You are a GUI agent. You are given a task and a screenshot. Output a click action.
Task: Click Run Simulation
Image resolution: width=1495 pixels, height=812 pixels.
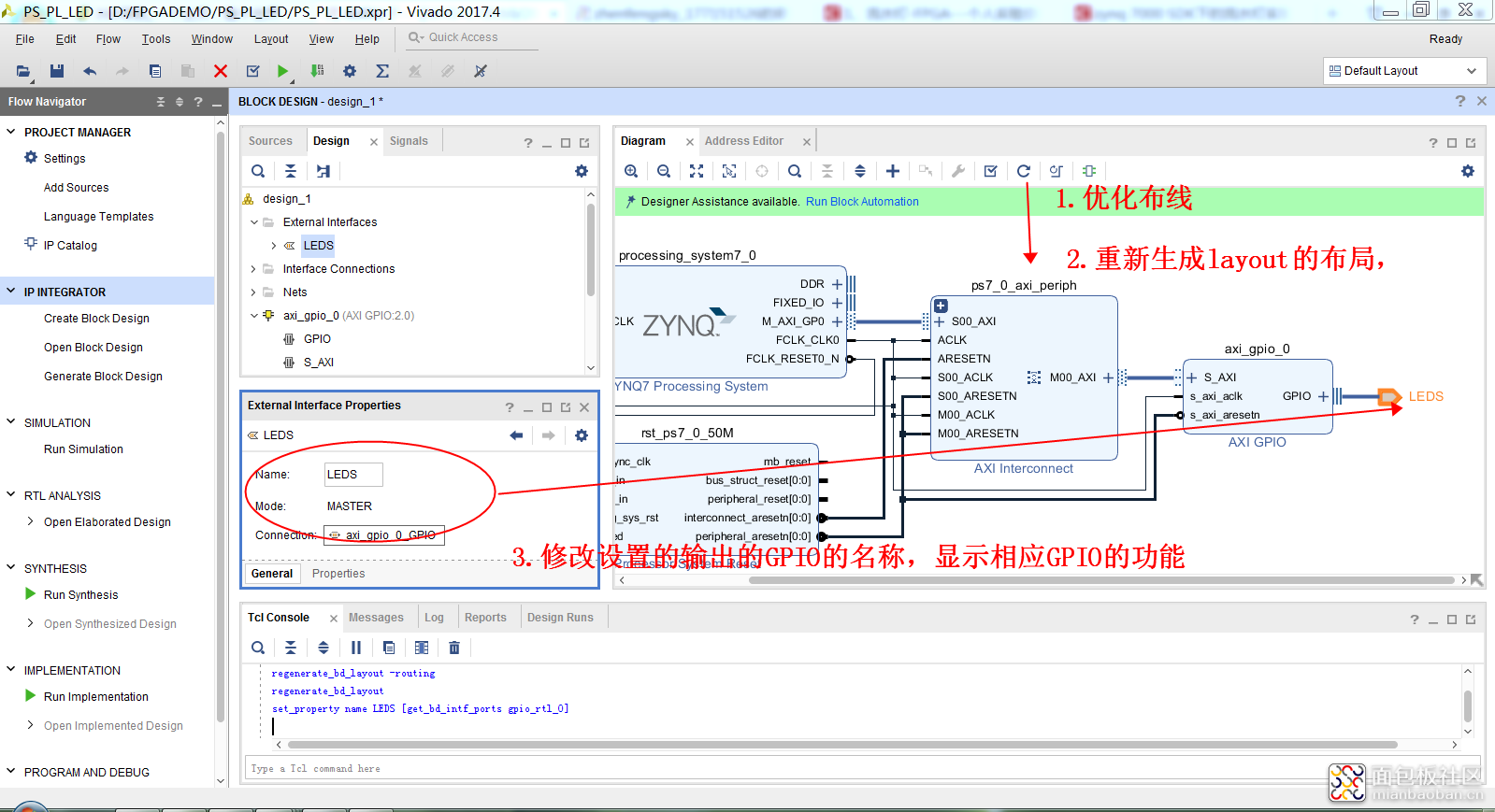tap(83, 449)
